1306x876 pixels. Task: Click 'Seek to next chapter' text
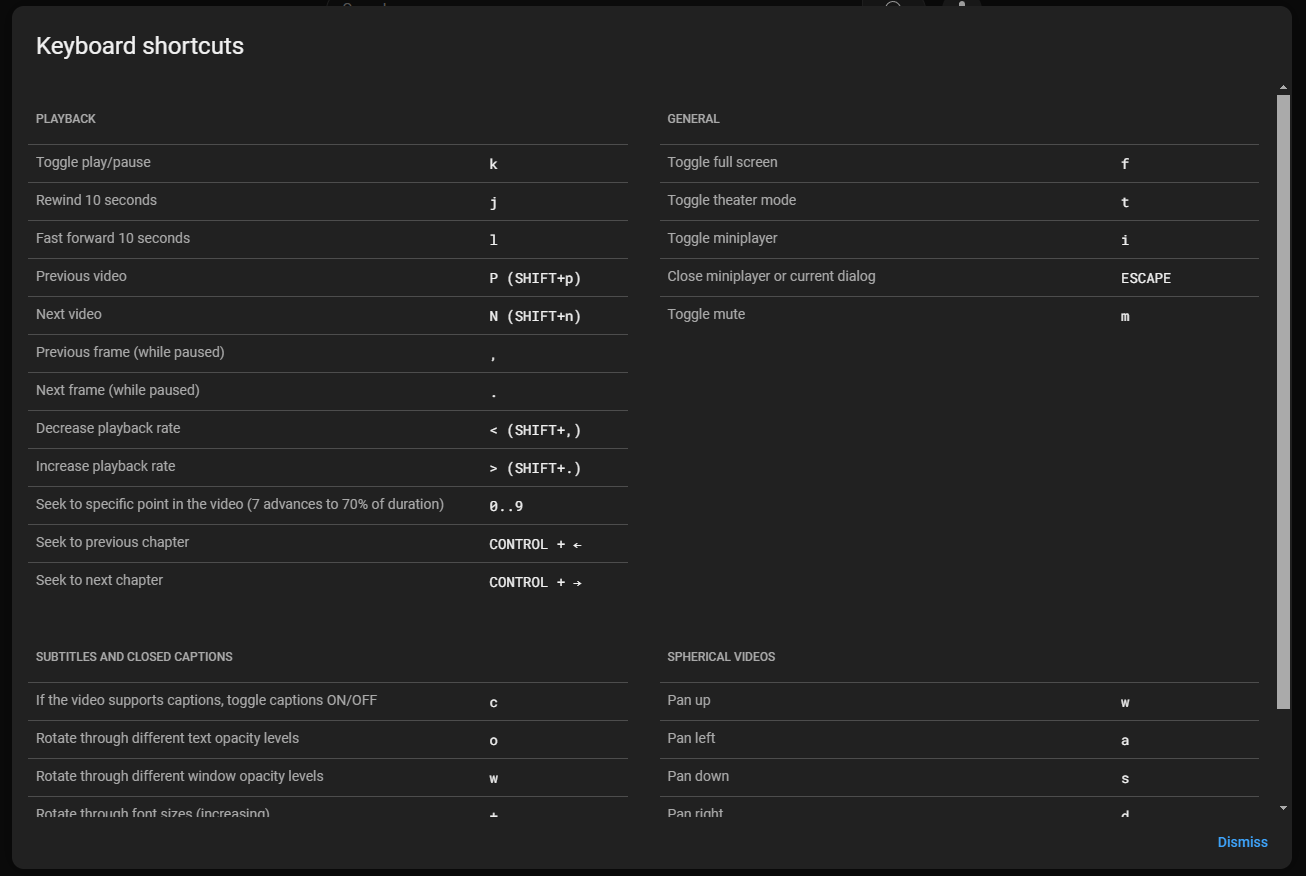pos(99,580)
